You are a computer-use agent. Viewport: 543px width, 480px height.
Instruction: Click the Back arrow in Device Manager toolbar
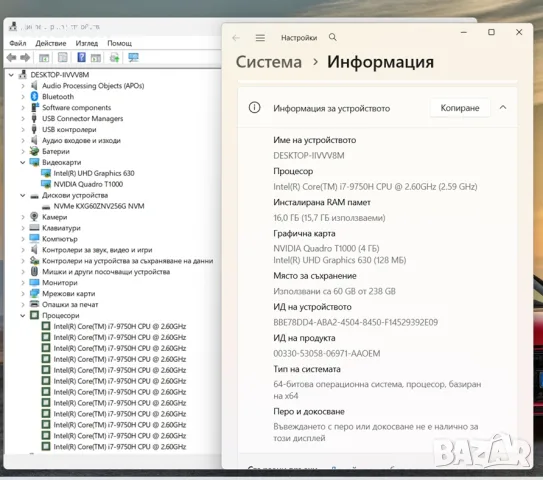[x=11, y=57]
